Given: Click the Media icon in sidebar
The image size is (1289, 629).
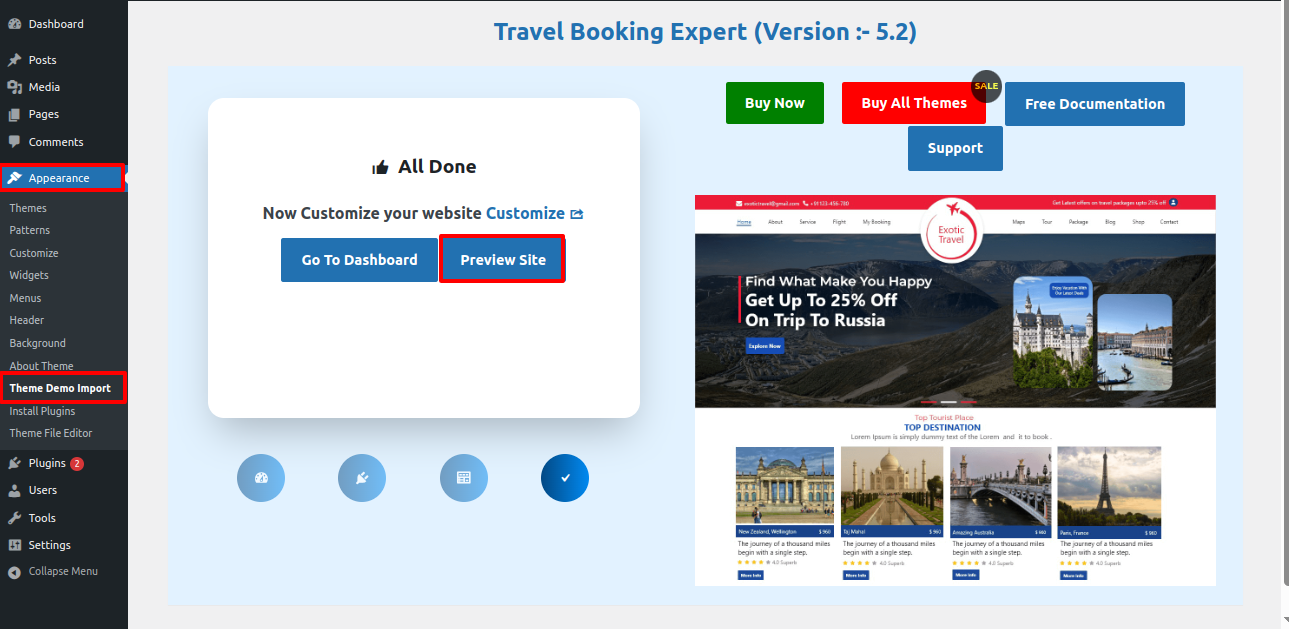Looking at the screenshot, I should click(x=14, y=87).
